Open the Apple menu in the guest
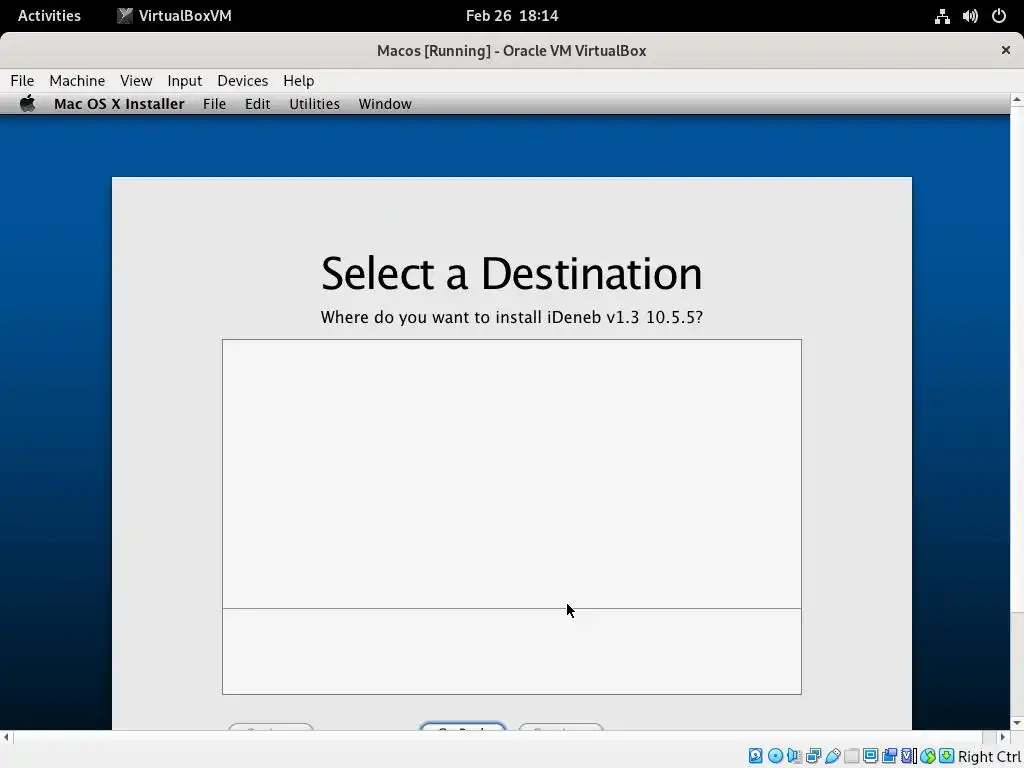Screen dimensions: 1024x768 pyautogui.click(x=27, y=104)
